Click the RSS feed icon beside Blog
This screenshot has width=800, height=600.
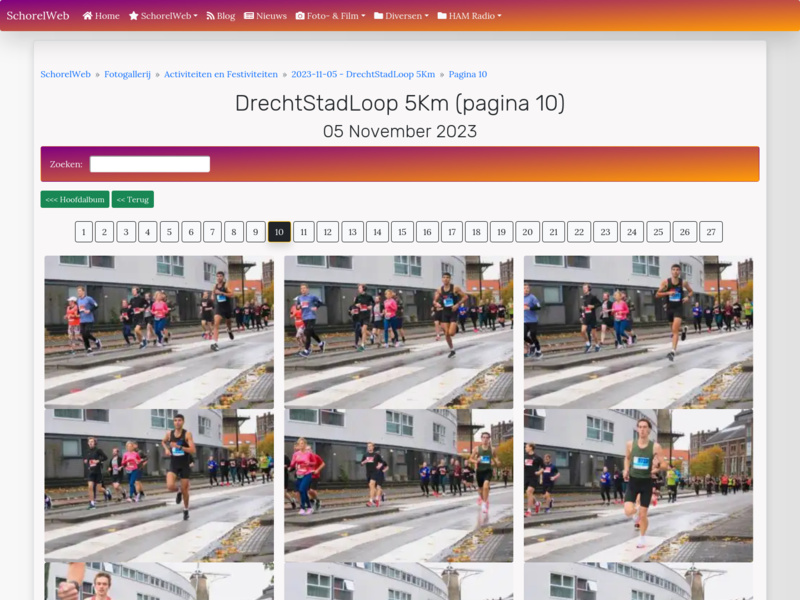pyautogui.click(x=210, y=16)
